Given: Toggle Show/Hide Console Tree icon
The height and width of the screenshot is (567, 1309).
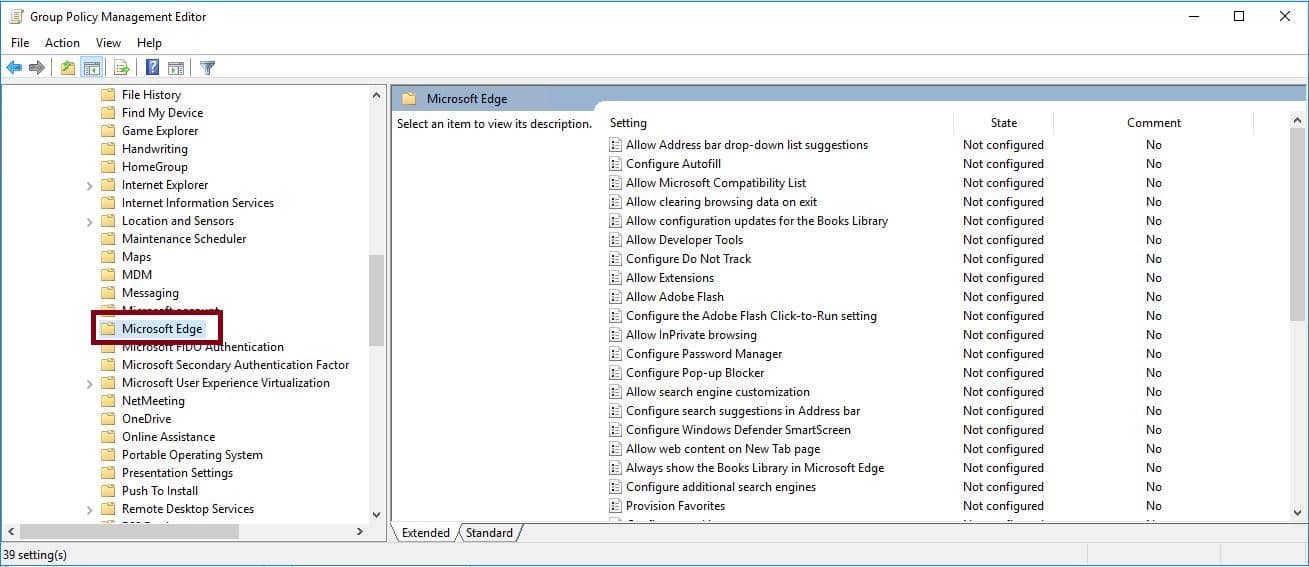Looking at the screenshot, I should [91, 68].
